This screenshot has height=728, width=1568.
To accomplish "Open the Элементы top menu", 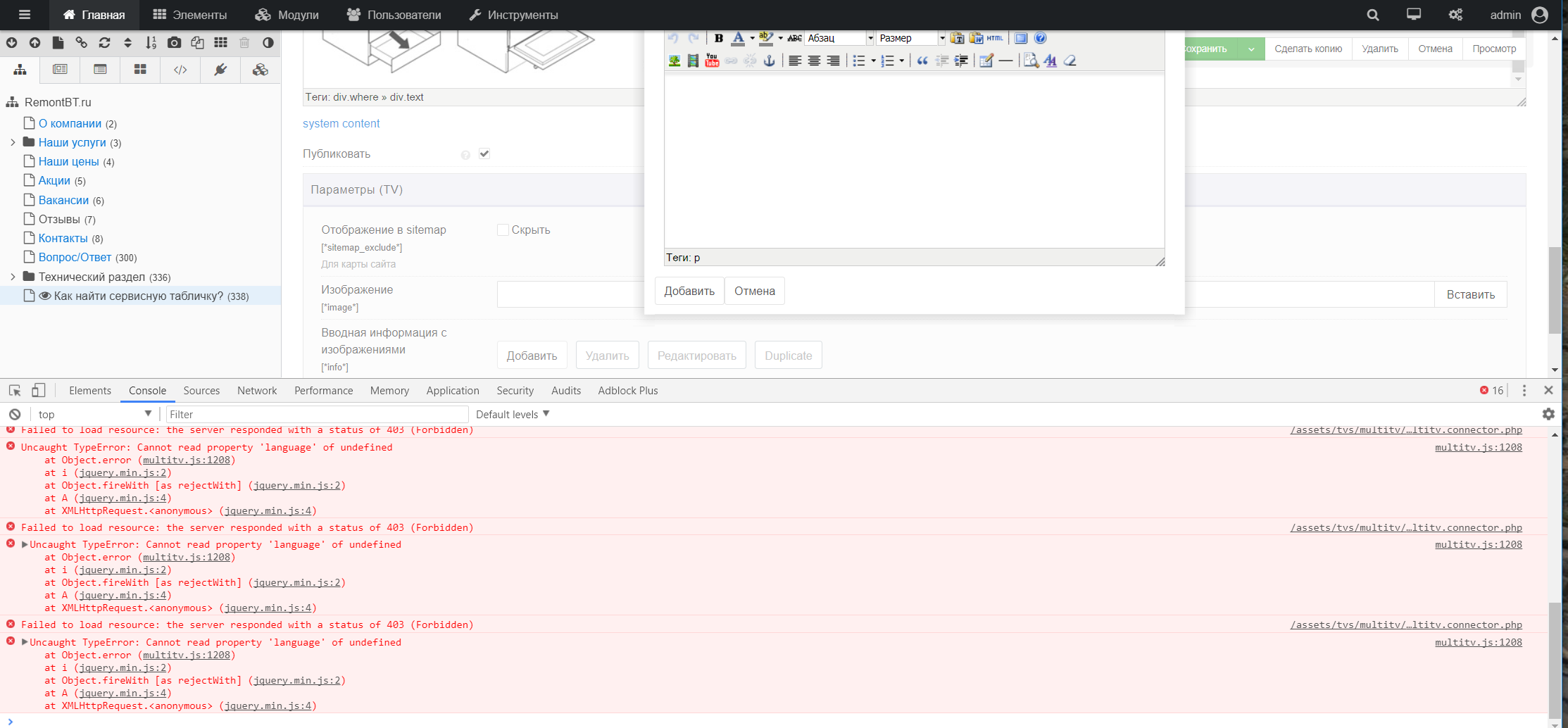I will pyautogui.click(x=190, y=15).
